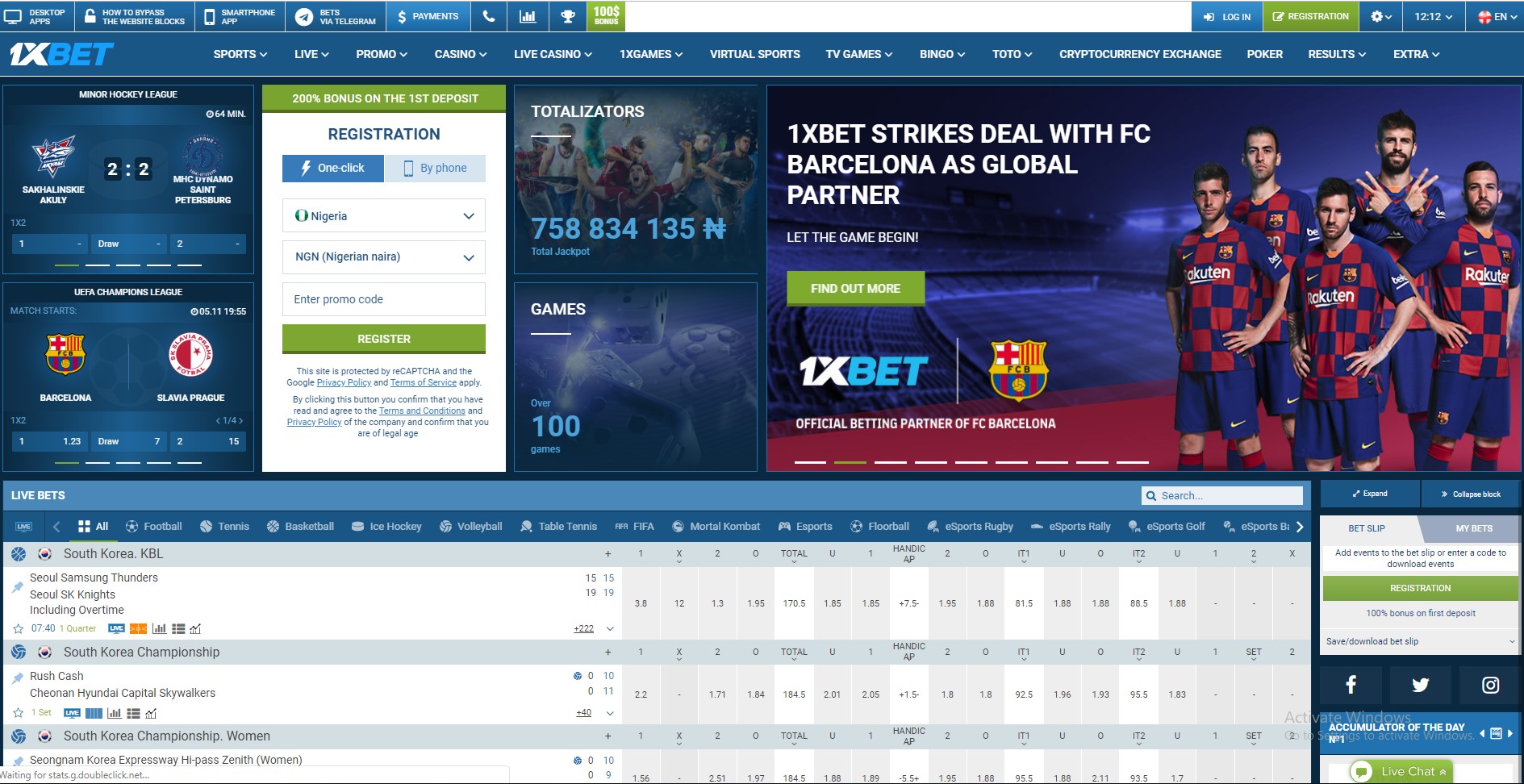Open Bets via Telegram

click(336, 16)
